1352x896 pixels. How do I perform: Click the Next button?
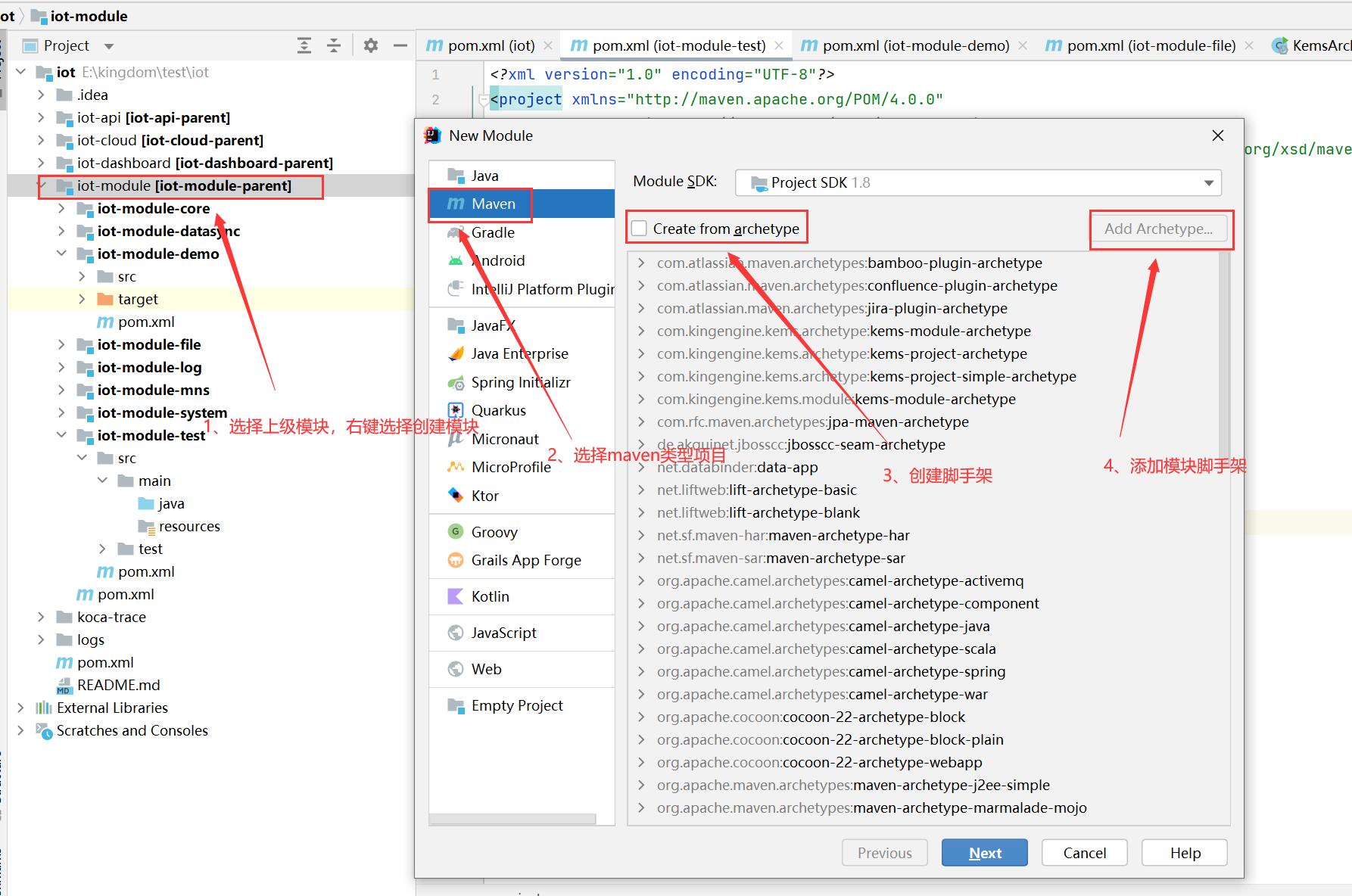pos(985,853)
